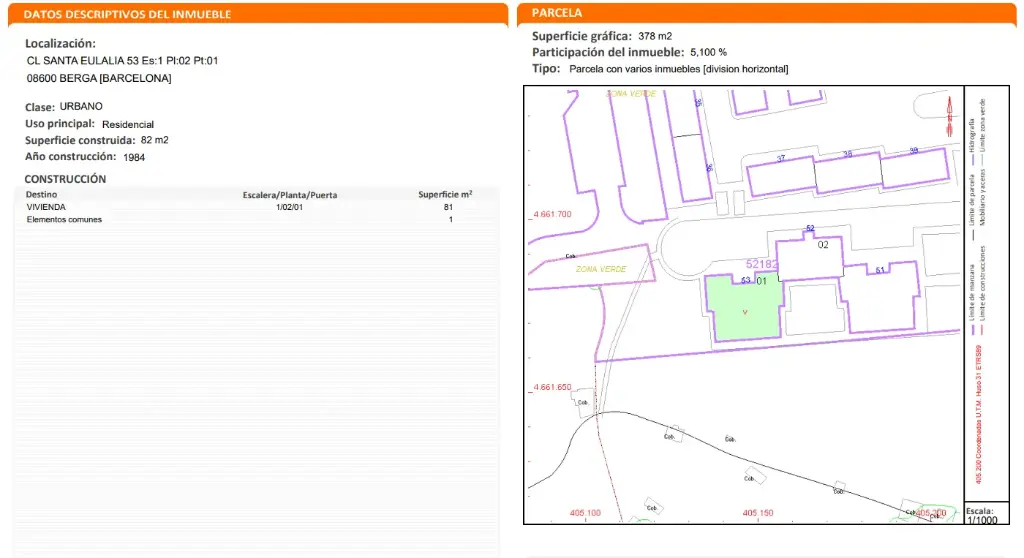Click the red north arrow on the map
Viewport: 1024px width, 558px height.
point(947,115)
